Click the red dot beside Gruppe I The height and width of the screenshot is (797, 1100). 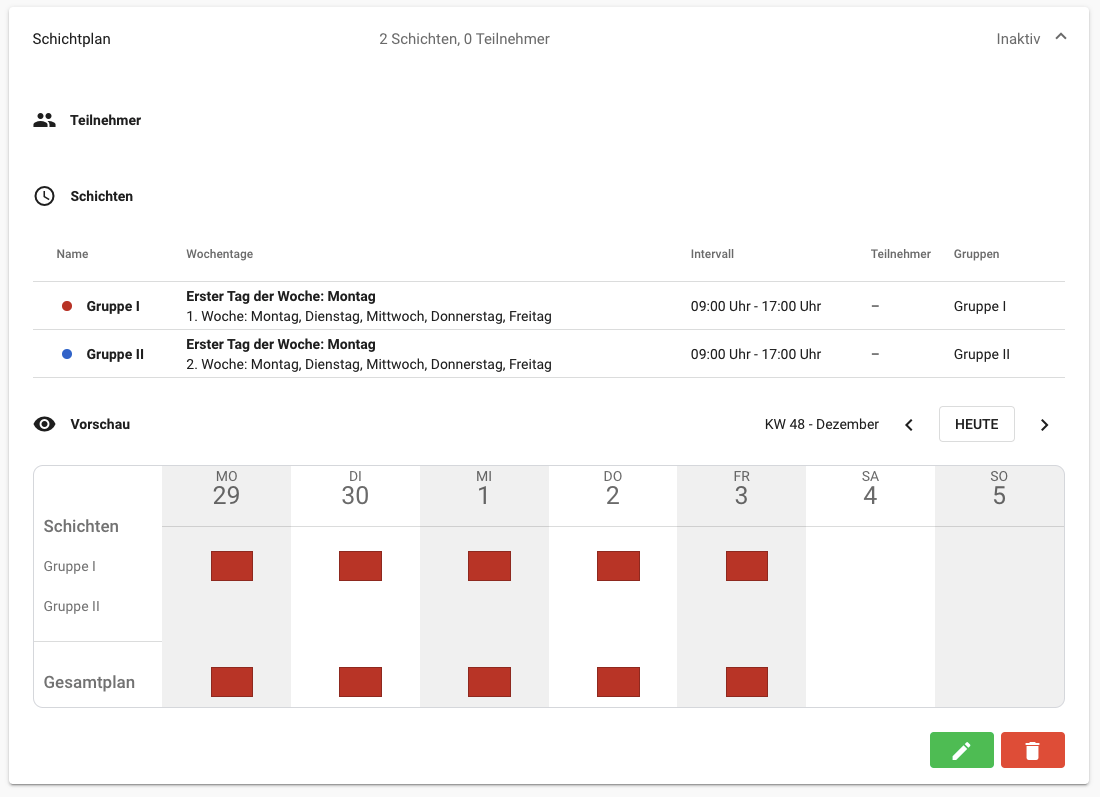[x=67, y=306]
